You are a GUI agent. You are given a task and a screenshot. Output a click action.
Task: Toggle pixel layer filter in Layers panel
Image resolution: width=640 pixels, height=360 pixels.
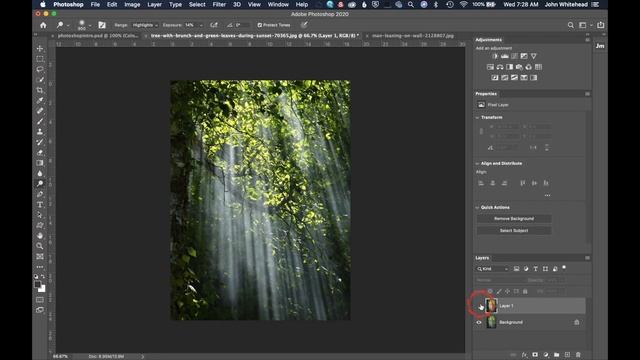[x=516, y=269]
